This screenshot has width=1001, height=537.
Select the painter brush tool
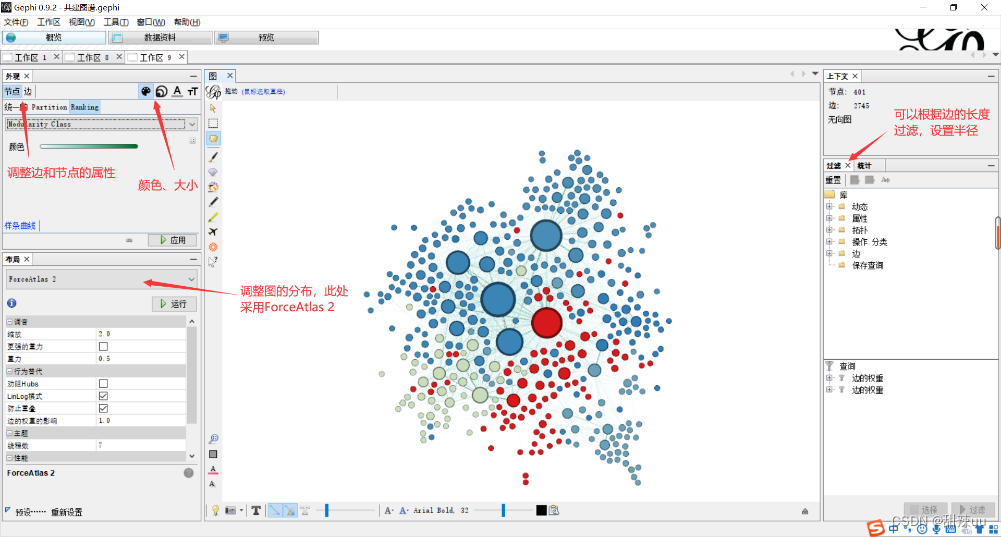[x=213, y=156]
